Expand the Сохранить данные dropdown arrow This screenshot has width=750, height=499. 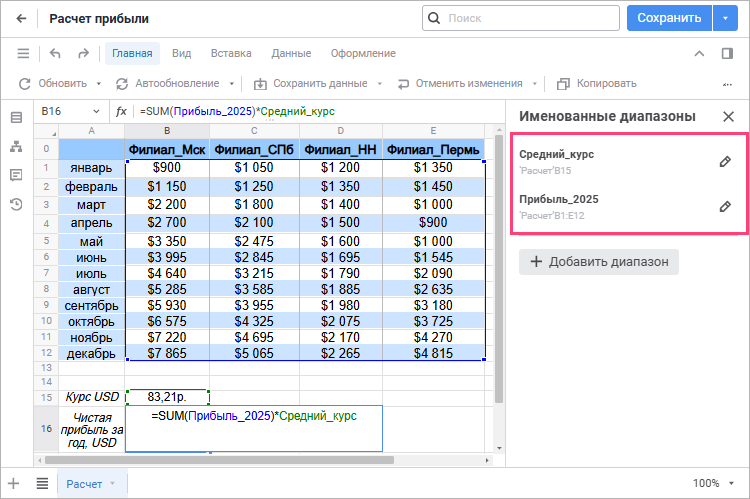tap(380, 84)
